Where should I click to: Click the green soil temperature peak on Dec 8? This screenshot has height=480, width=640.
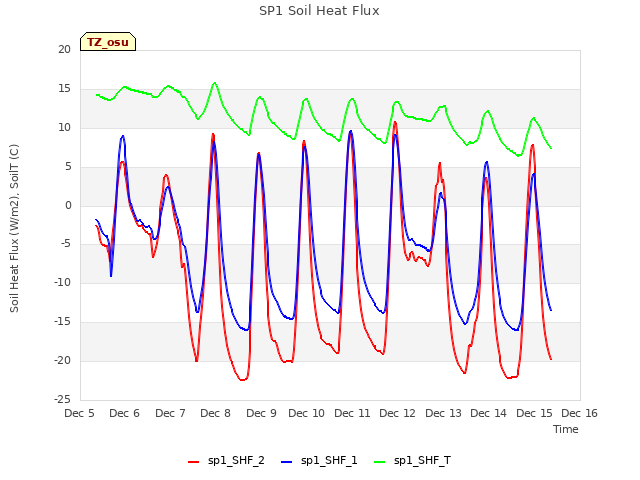coord(215,83)
